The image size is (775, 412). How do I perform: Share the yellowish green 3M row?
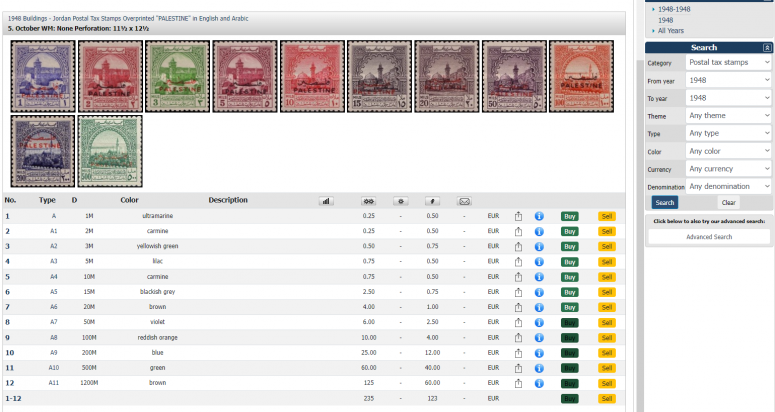click(518, 247)
